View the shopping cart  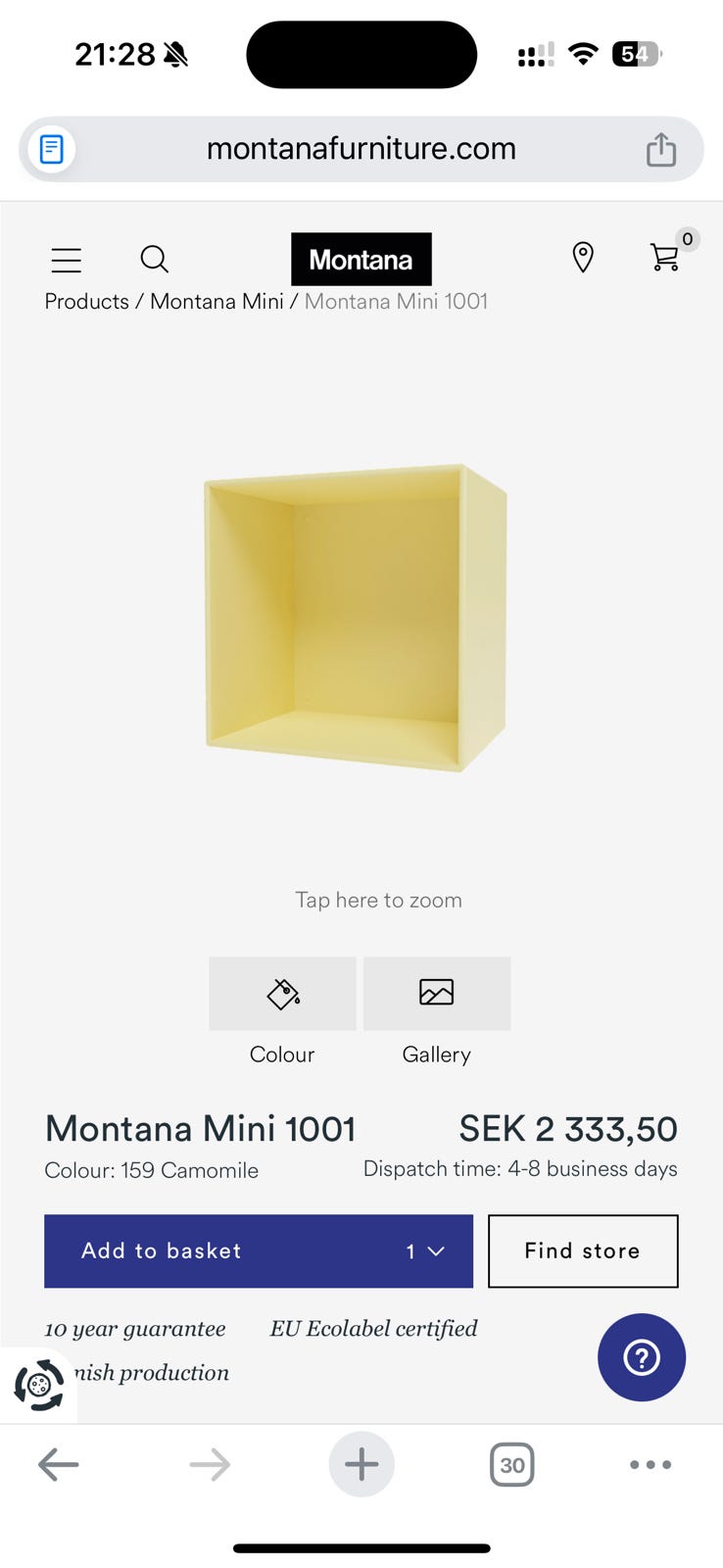coord(665,257)
